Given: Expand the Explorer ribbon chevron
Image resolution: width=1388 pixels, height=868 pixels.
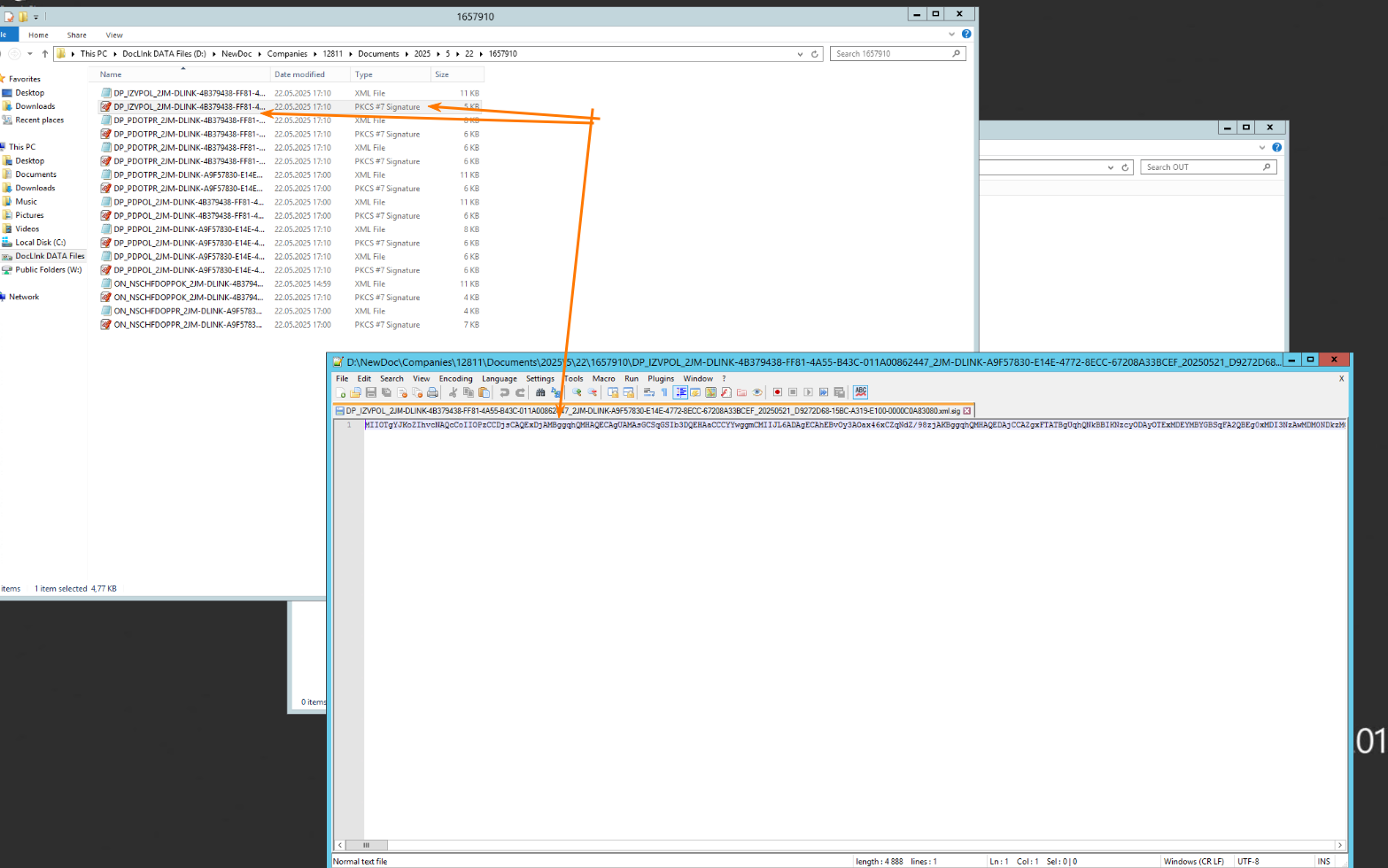Looking at the screenshot, I should [x=952, y=35].
